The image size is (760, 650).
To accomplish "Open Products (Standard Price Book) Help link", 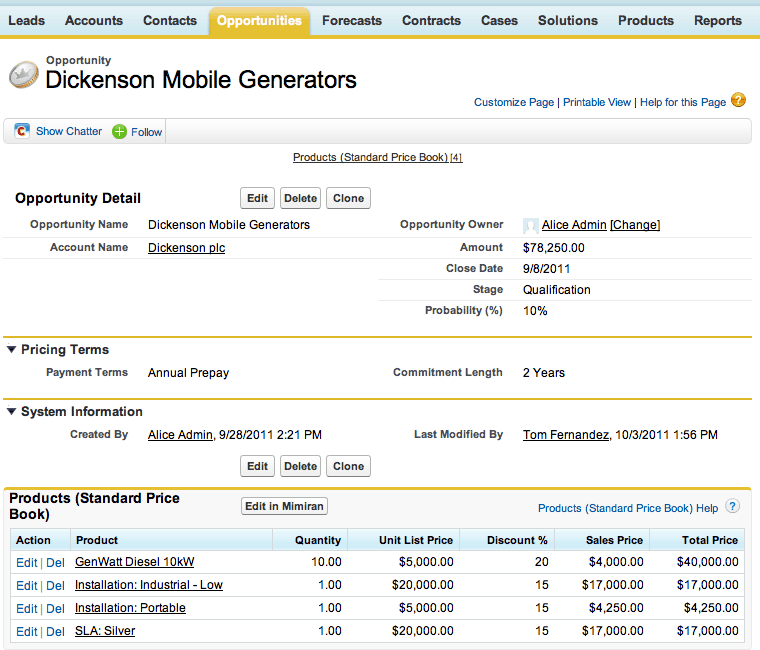I will tap(628, 508).
